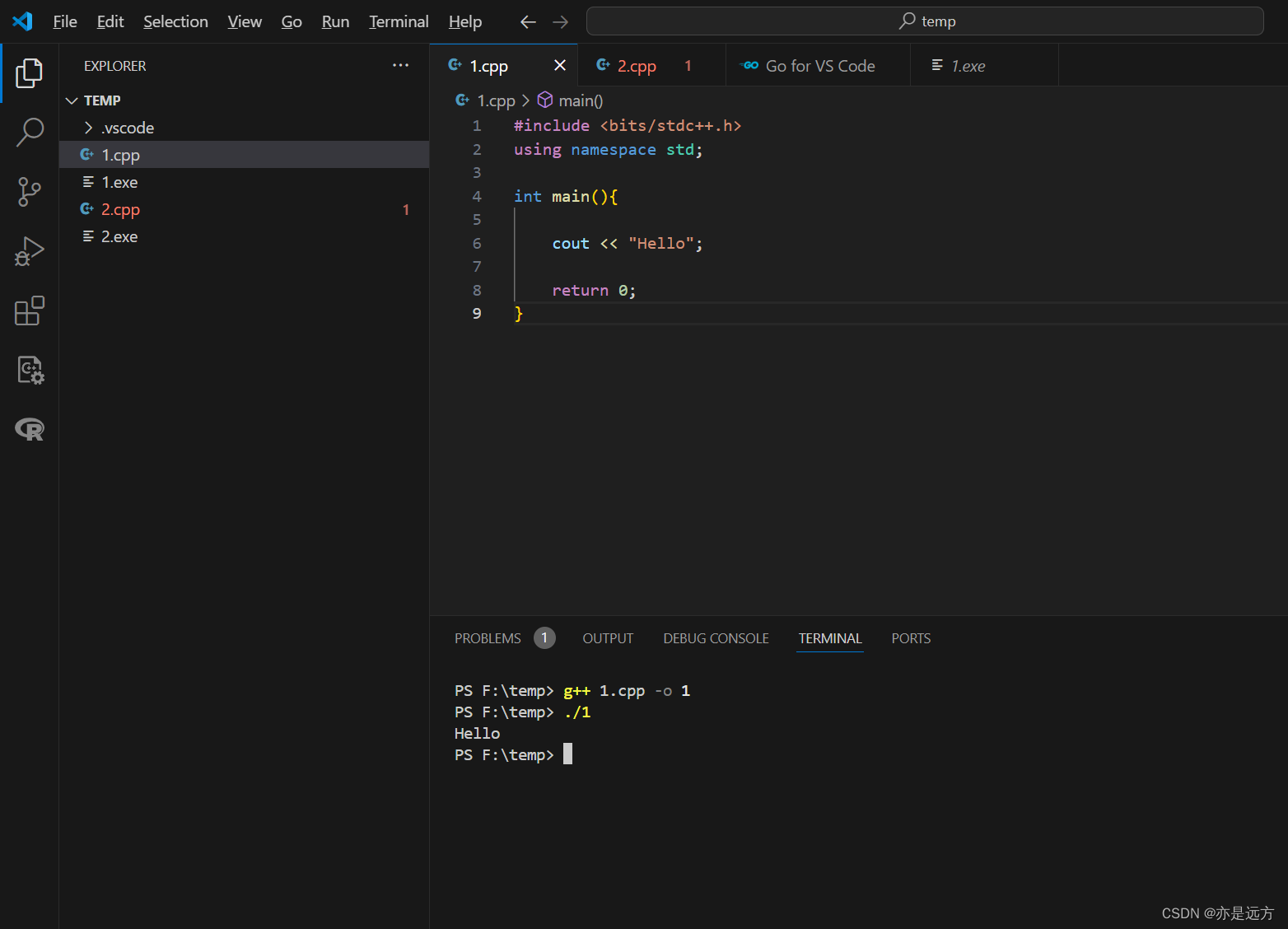Close the 1.cpp tab

point(561,65)
